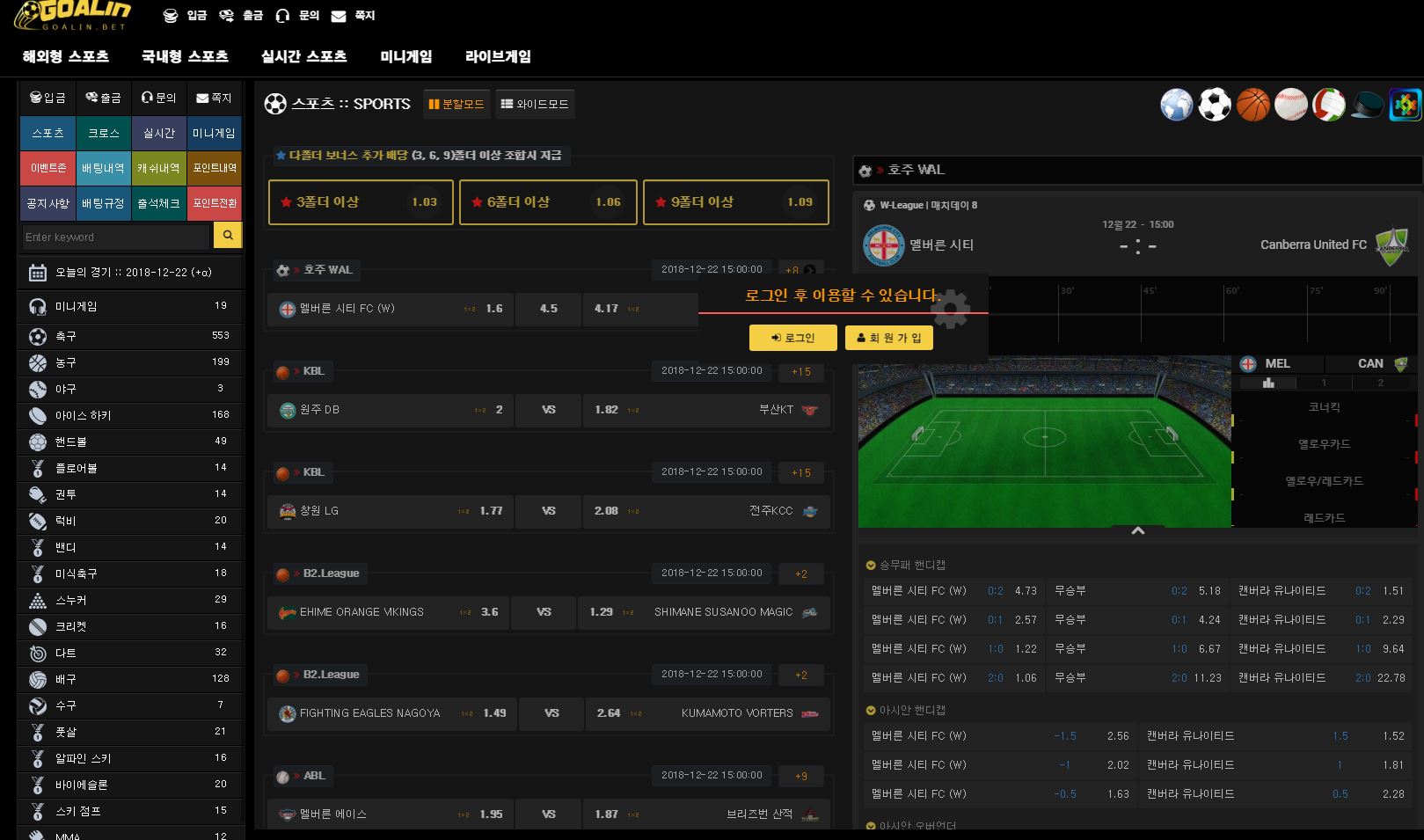Screen dimensions: 1424x840
Task: Expand +2 bets for EHIME ORANGE VIKINGS match
Action: (801, 573)
